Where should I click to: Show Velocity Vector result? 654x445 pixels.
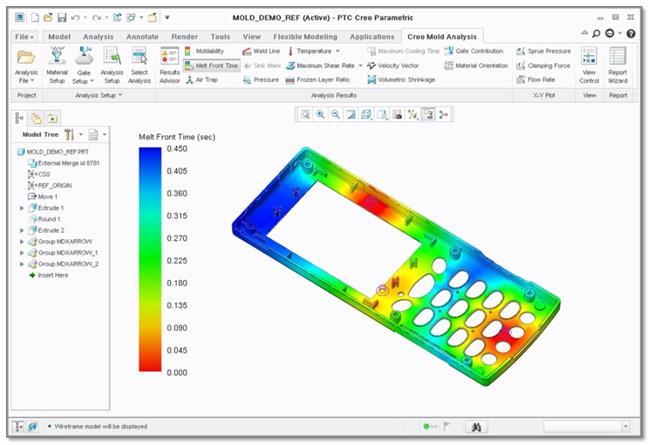[393, 65]
